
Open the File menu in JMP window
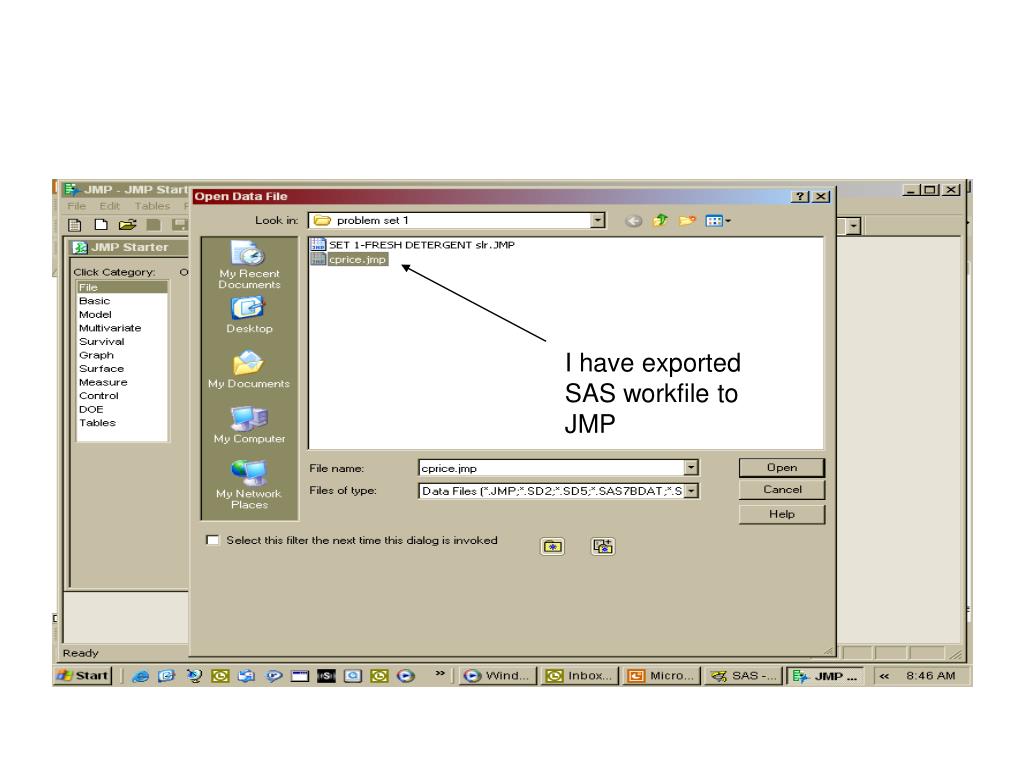(76, 206)
